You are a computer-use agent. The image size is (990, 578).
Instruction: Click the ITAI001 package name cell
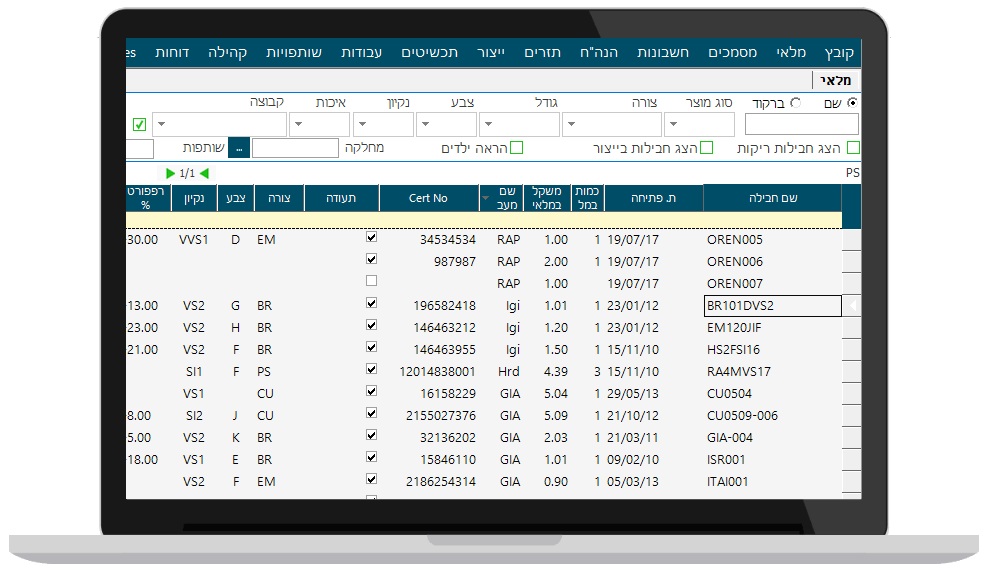coord(773,481)
